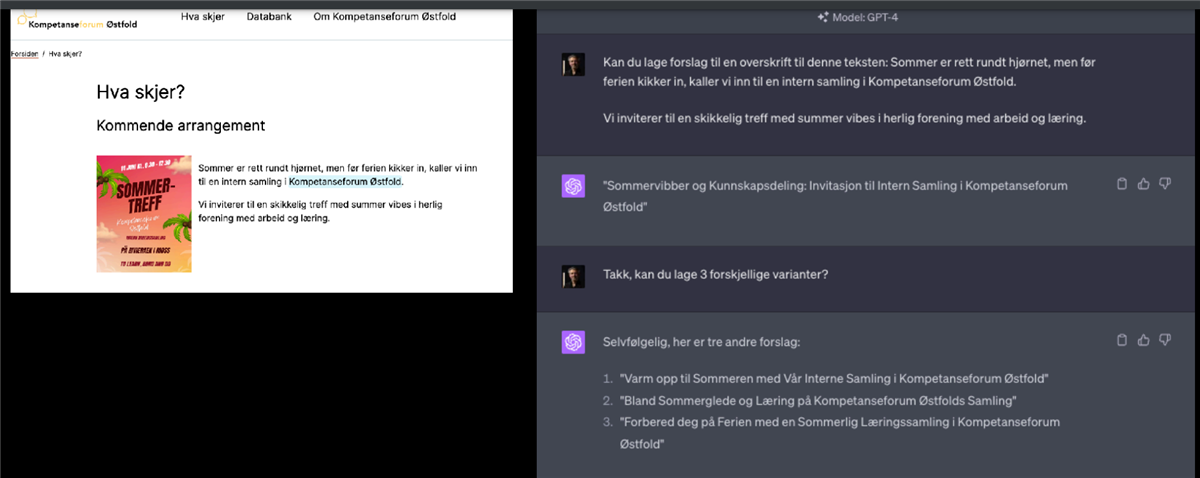Click the "Hva skjer?" page heading
This screenshot has width=1200, height=478.
click(x=140, y=92)
